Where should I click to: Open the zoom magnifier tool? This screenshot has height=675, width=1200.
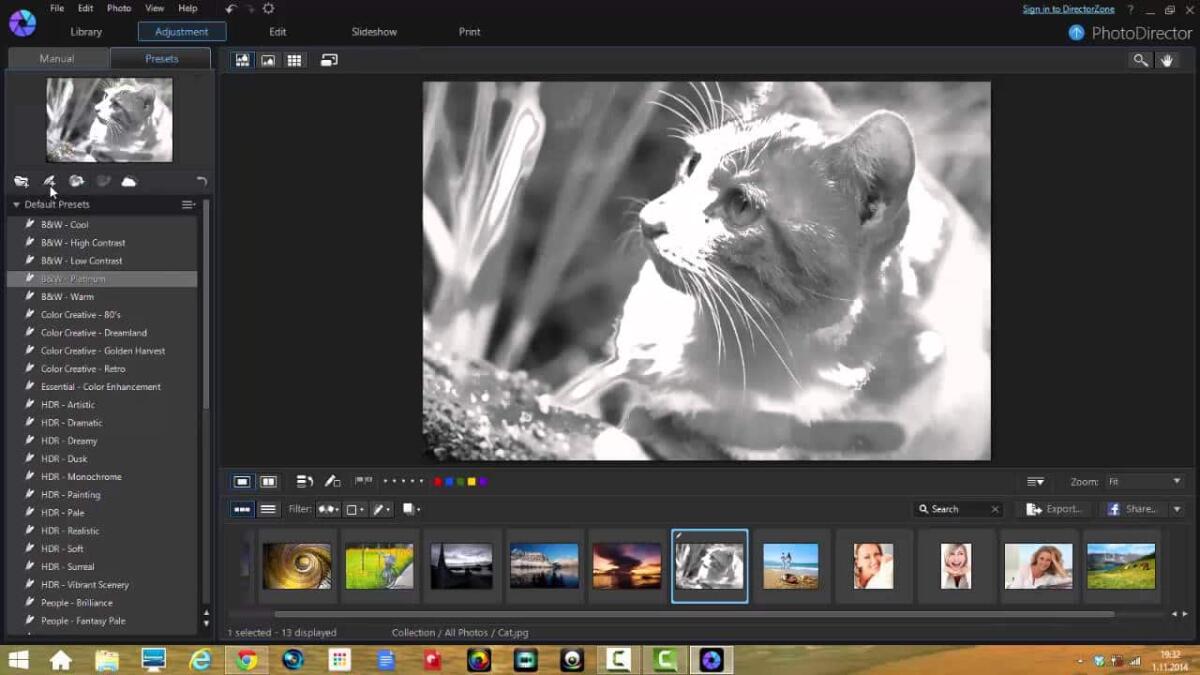1141,60
